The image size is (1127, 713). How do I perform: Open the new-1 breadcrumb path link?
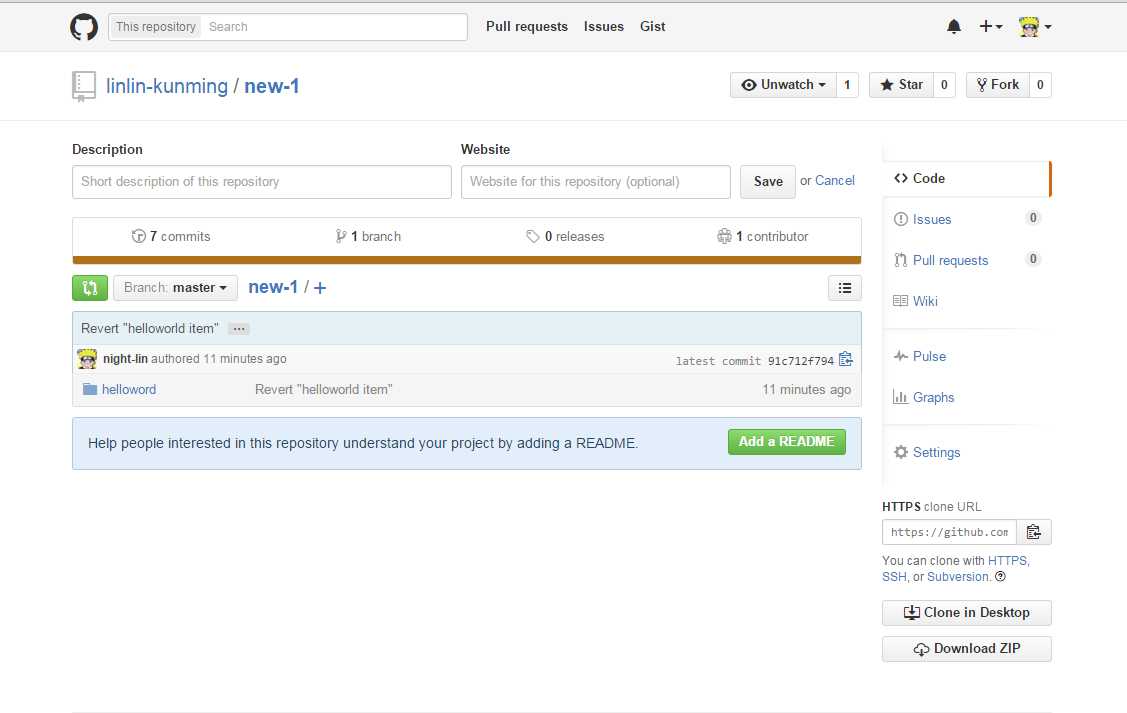tap(273, 288)
